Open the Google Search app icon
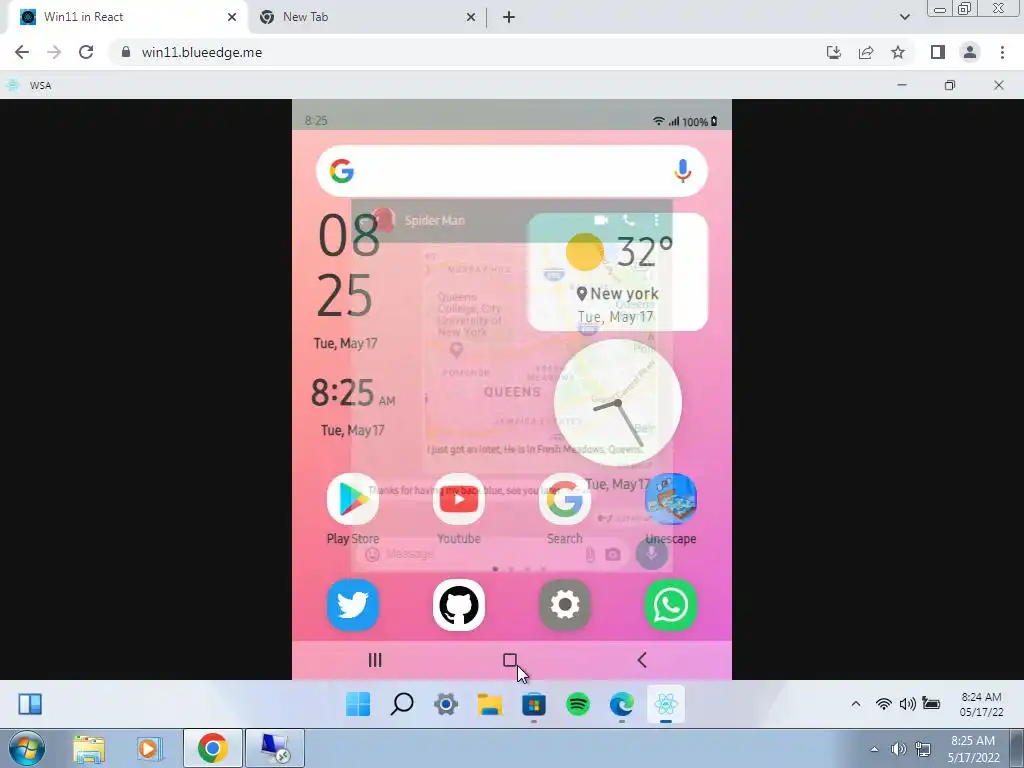Screen dimensions: 1024x768 (x=565, y=499)
